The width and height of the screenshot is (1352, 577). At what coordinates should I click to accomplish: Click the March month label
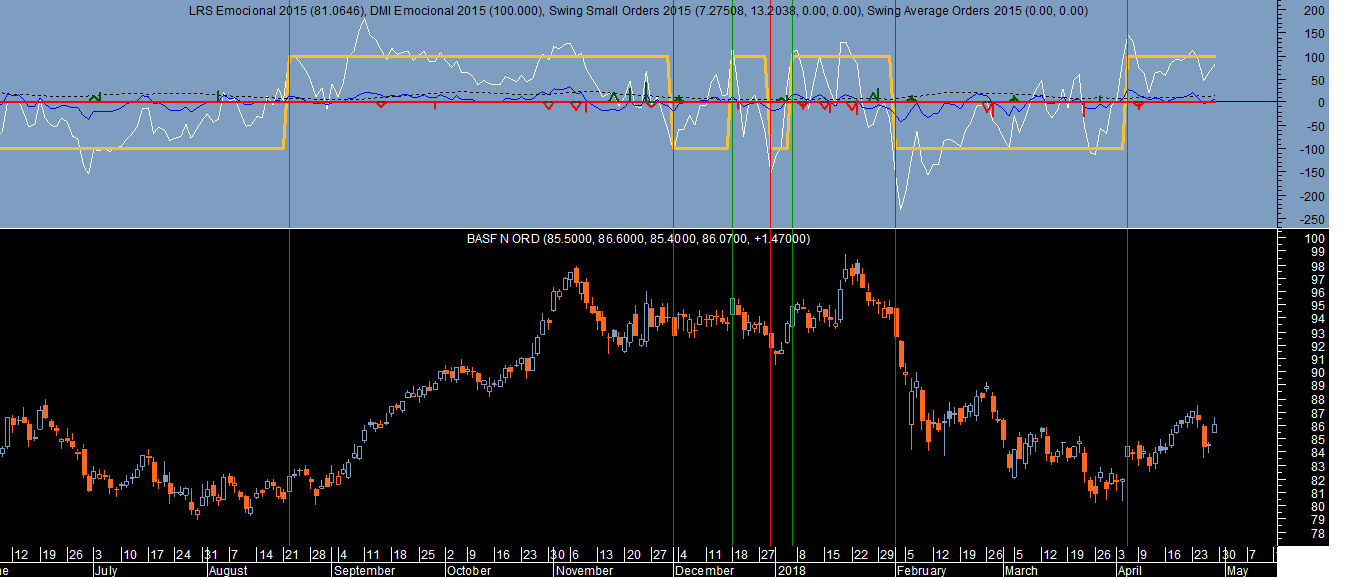[1021, 570]
